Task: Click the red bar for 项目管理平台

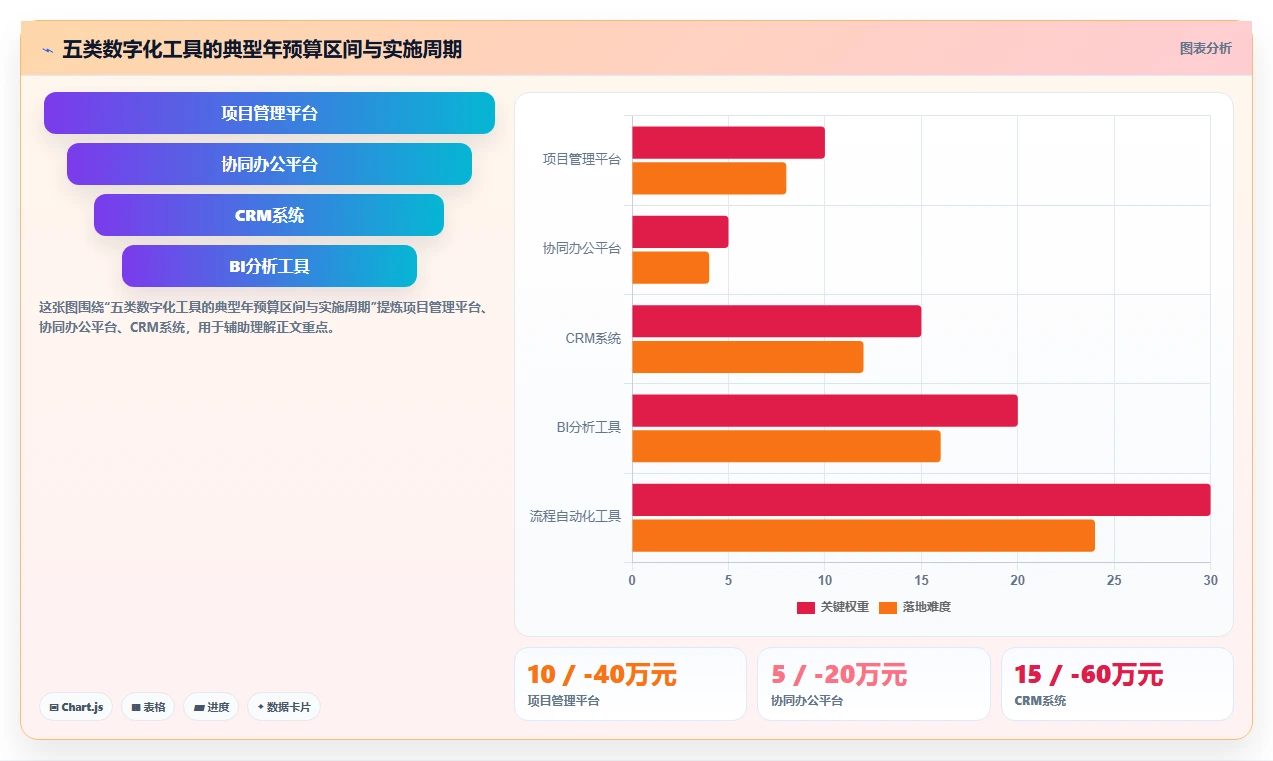Action: pyautogui.click(x=728, y=142)
